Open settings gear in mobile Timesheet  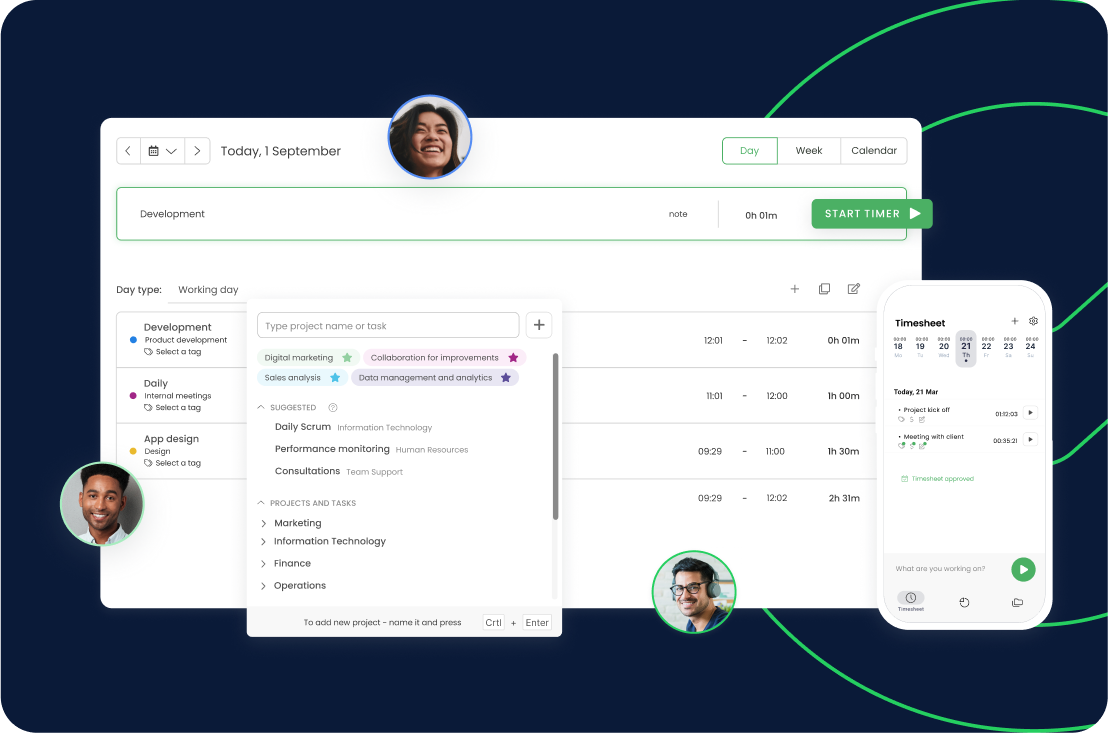(x=1033, y=321)
